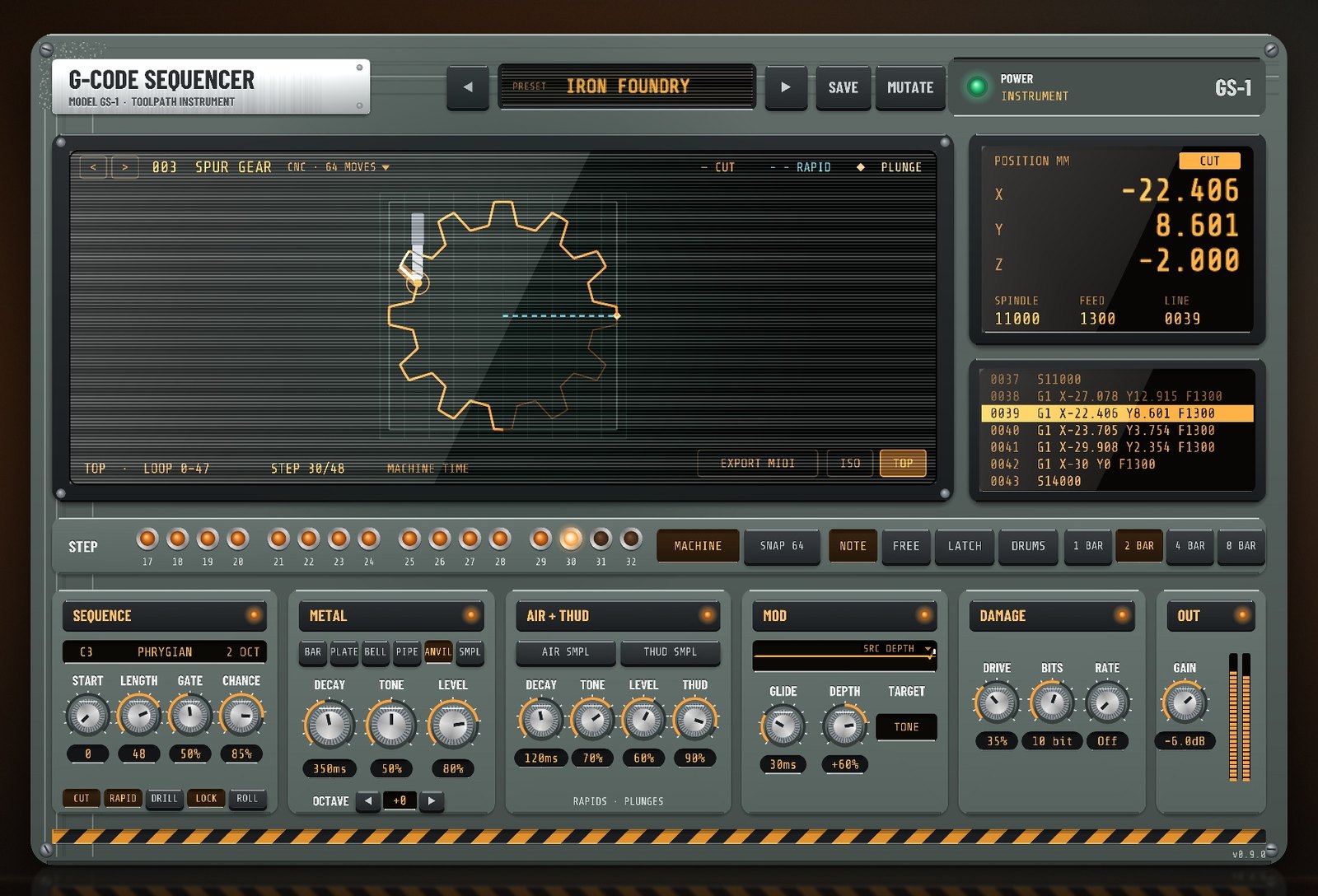Switch display to TOP view
Viewport: 1318px width, 896px height.
(x=903, y=464)
